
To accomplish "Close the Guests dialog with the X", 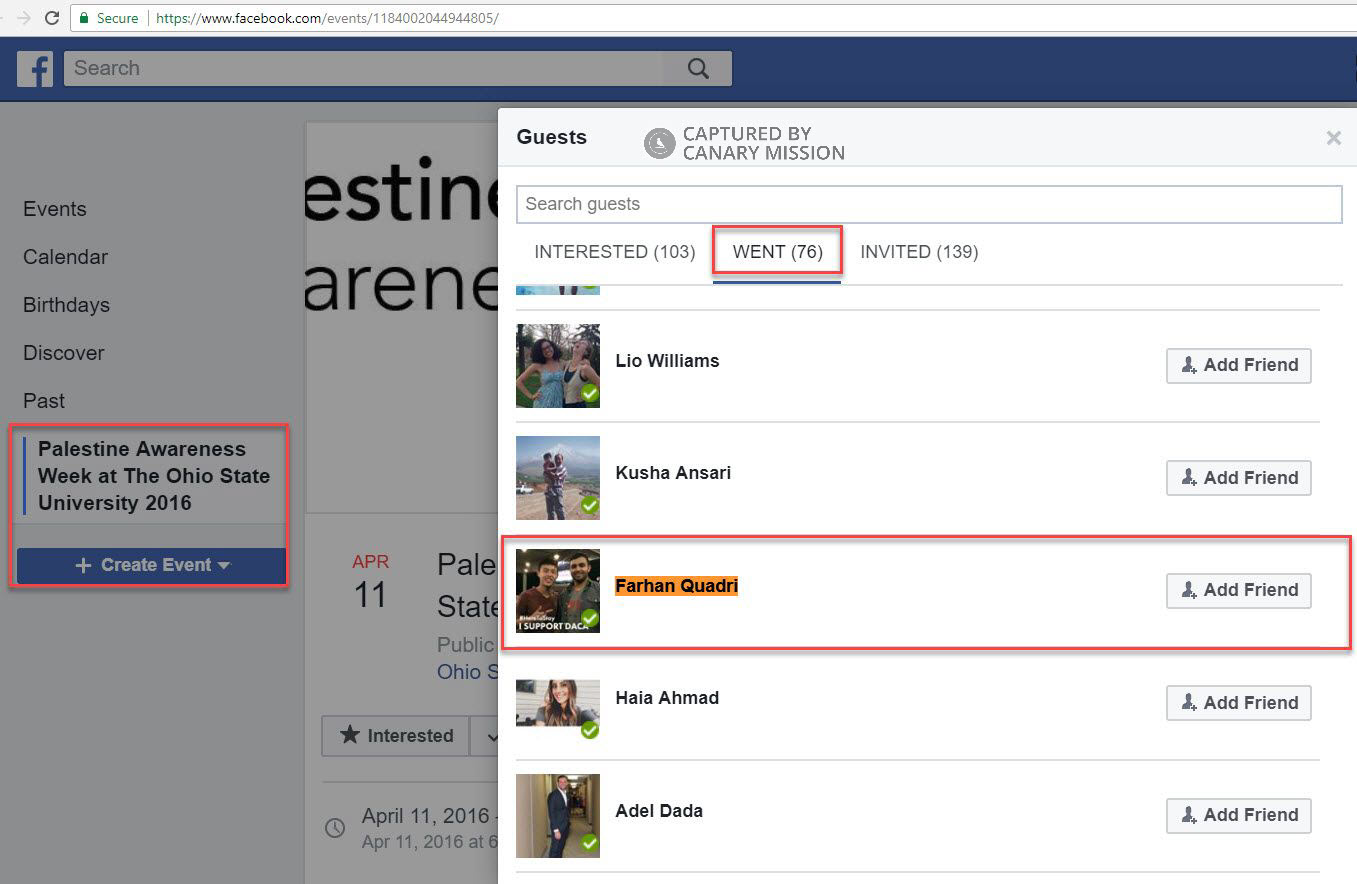I will (1333, 138).
